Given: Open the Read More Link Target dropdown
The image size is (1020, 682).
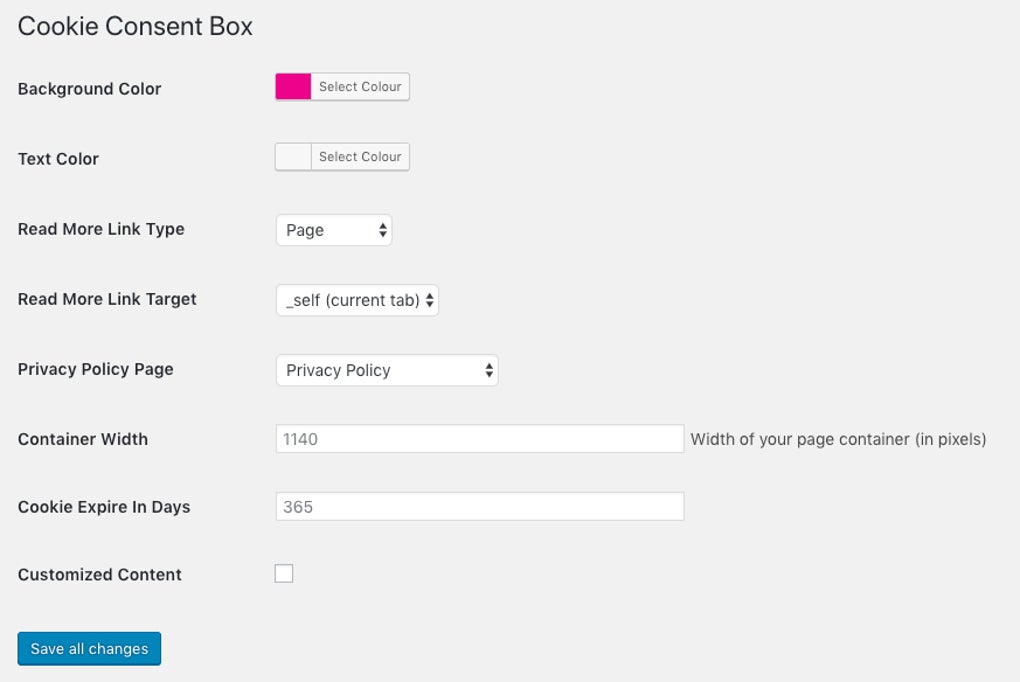Looking at the screenshot, I should (x=357, y=300).
